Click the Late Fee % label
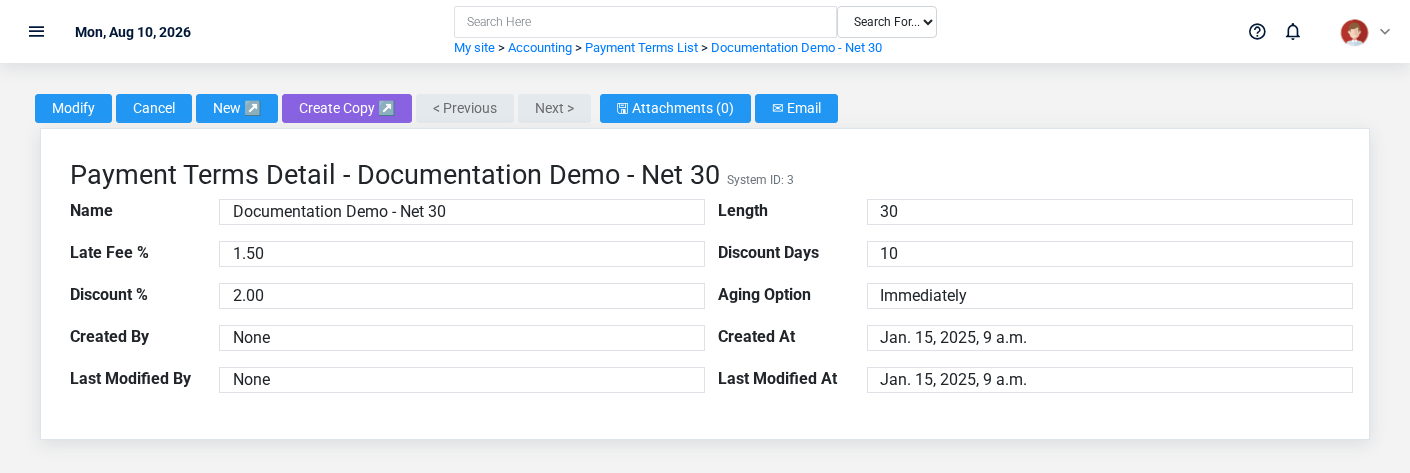Image resolution: width=1410 pixels, height=473 pixels. pos(109,253)
